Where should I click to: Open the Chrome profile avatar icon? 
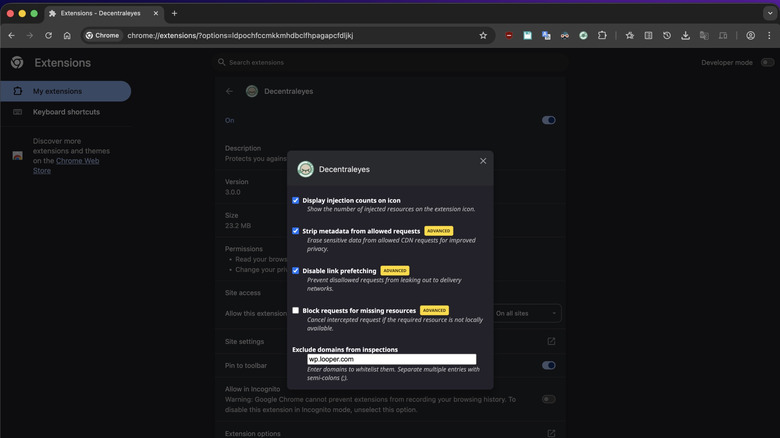pos(750,35)
